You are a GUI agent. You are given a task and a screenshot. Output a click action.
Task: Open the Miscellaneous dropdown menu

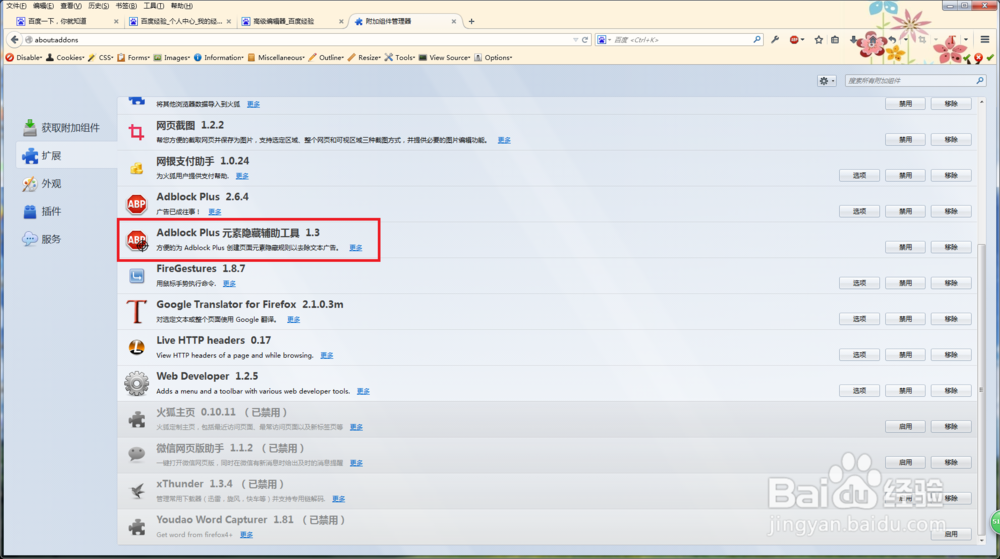(276, 57)
